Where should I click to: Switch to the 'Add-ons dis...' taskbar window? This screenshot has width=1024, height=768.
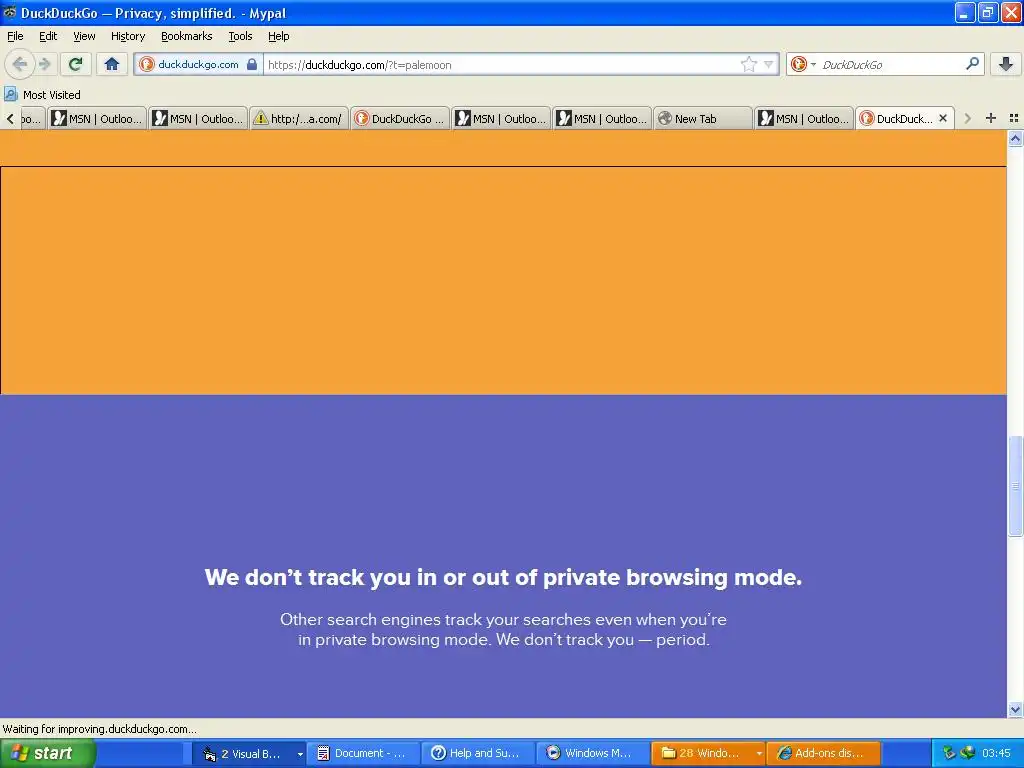(824, 754)
